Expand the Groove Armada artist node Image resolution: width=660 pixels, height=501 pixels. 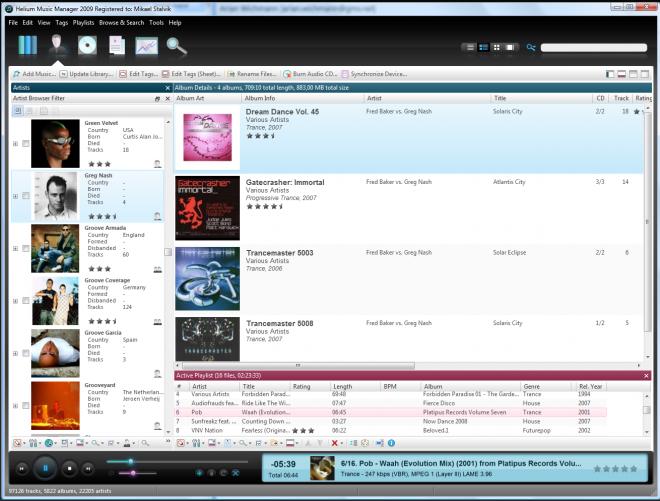point(16,248)
